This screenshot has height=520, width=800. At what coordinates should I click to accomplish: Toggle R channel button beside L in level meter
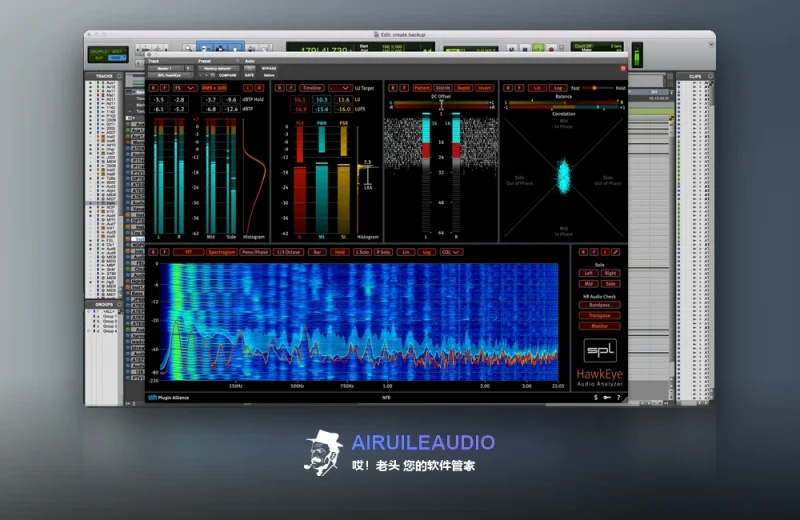coord(259,88)
